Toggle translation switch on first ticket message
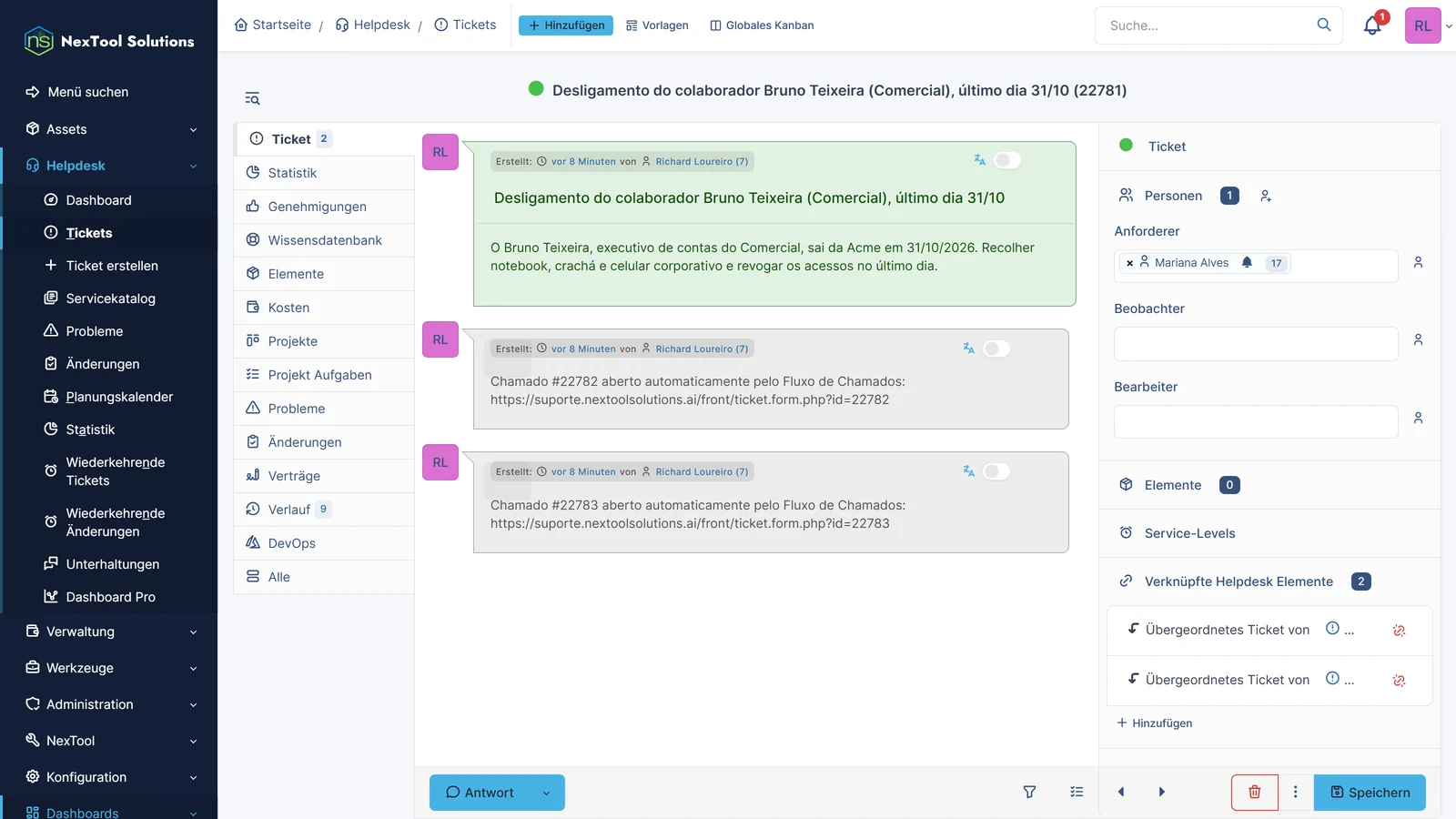Screen dimensions: 1456x819 point(1007,160)
